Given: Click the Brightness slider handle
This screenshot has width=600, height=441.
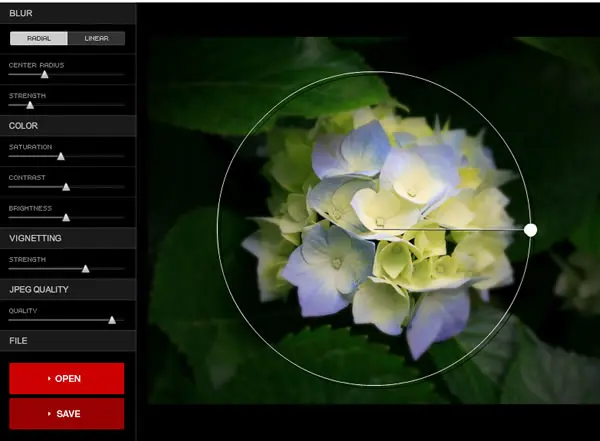Looking at the screenshot, I should (x=66, y=217).
